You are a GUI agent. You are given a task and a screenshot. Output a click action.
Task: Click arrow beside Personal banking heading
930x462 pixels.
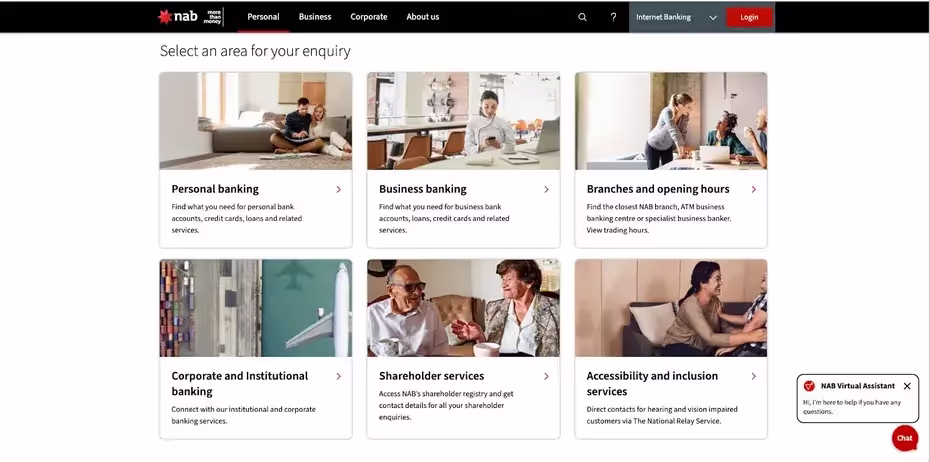(338, 189)
